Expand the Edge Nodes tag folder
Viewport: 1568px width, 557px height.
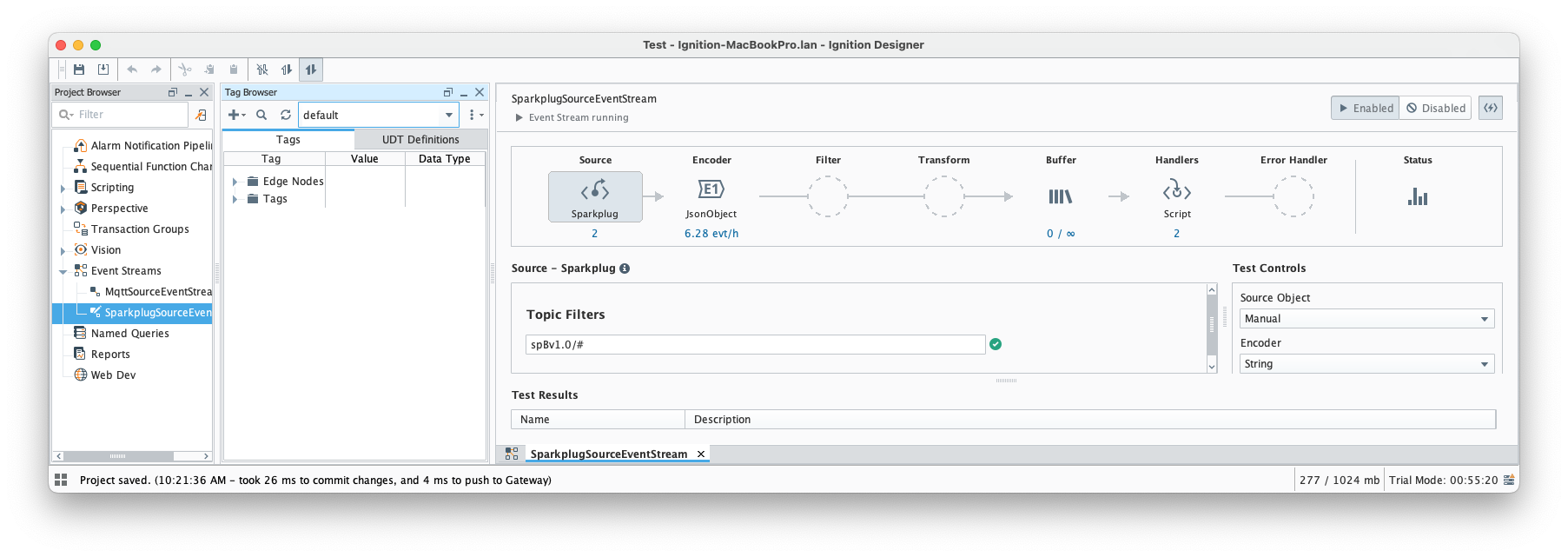pos(235,182)
